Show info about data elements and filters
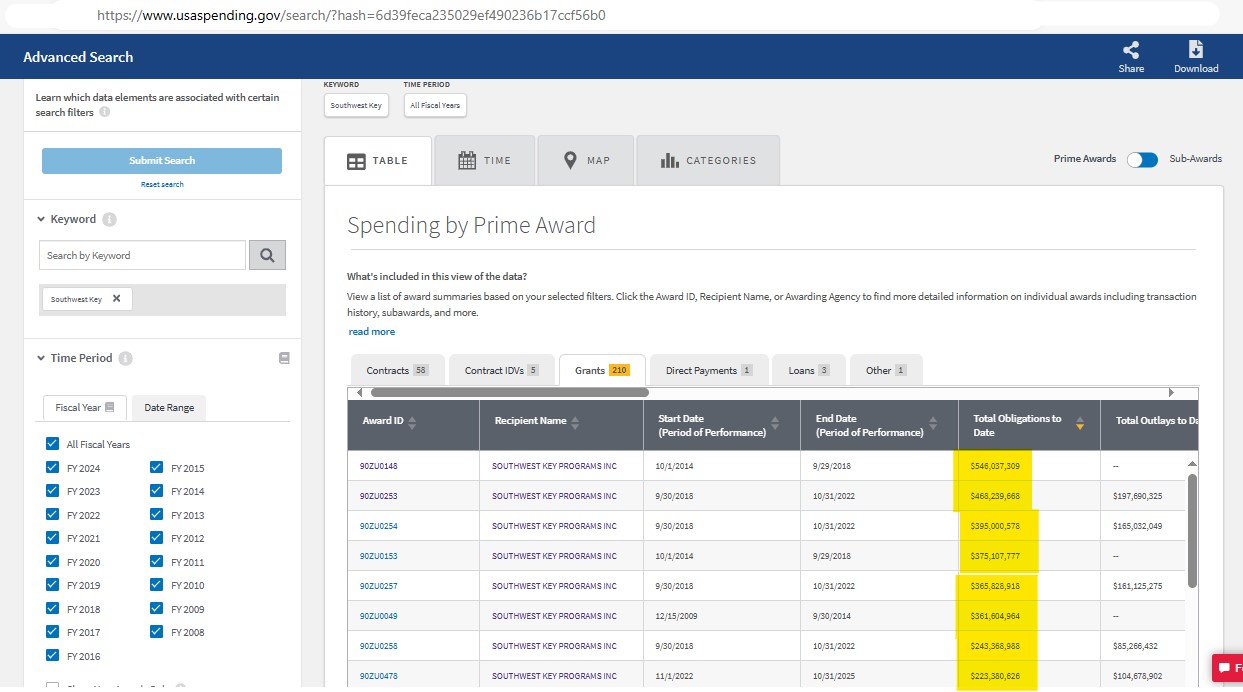1243x692 pixels. coord(105,113)
